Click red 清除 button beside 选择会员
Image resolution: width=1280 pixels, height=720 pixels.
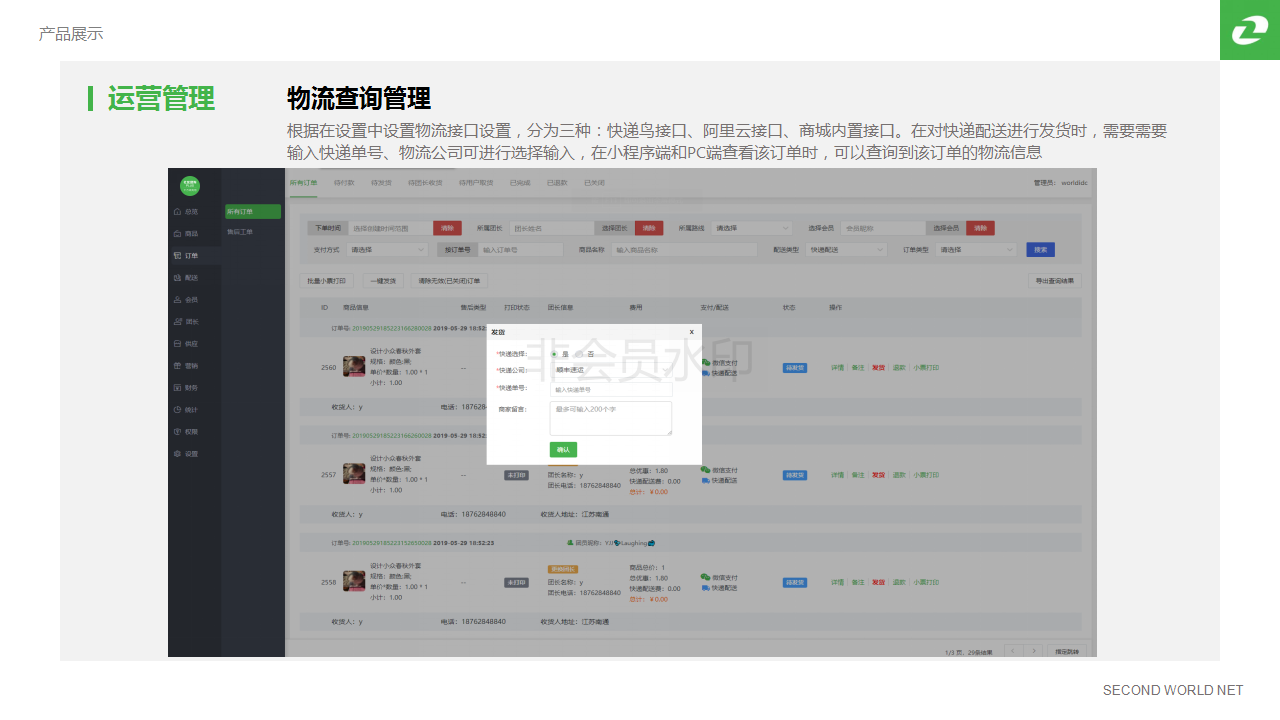pyautogui.click(x=980, y=228)
